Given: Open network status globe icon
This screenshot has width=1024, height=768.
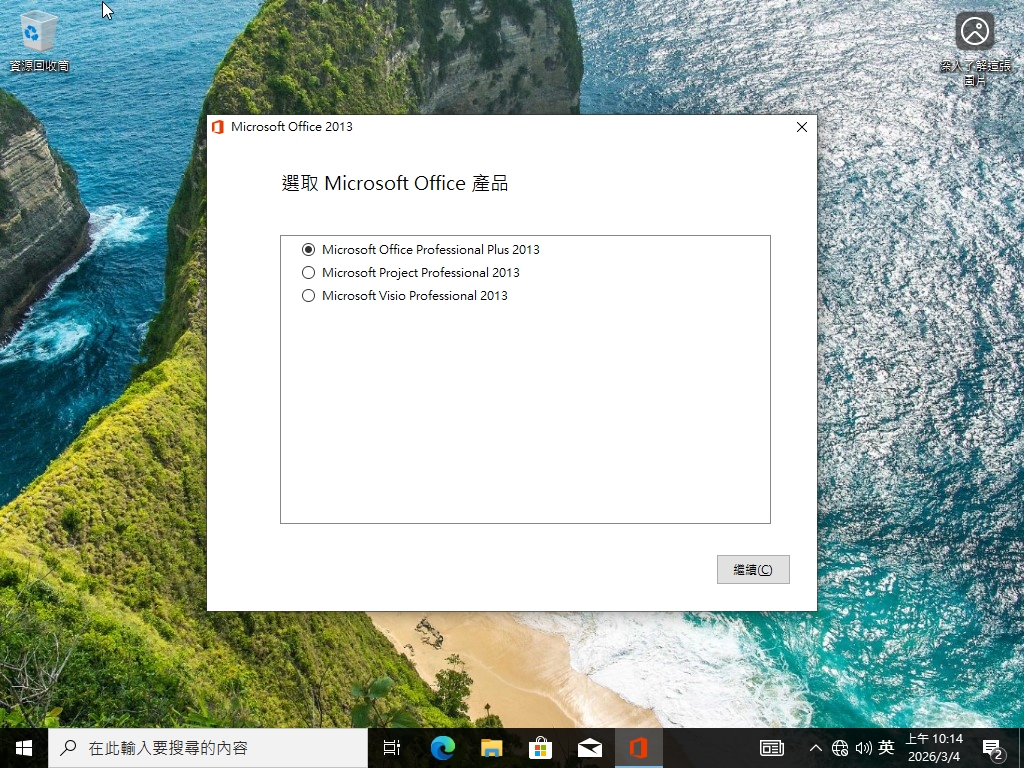Looking at the screenshot, I should tap(840, 748).
